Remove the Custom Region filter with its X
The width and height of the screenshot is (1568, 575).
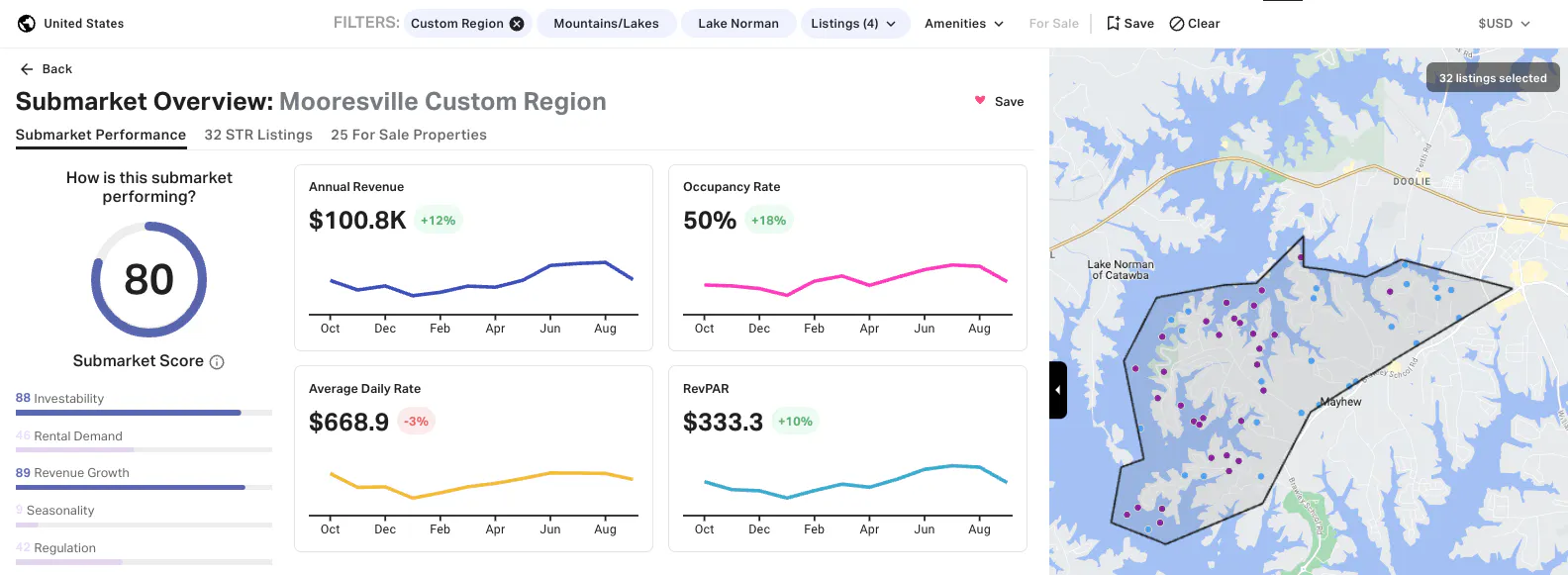tap(517, 24)
